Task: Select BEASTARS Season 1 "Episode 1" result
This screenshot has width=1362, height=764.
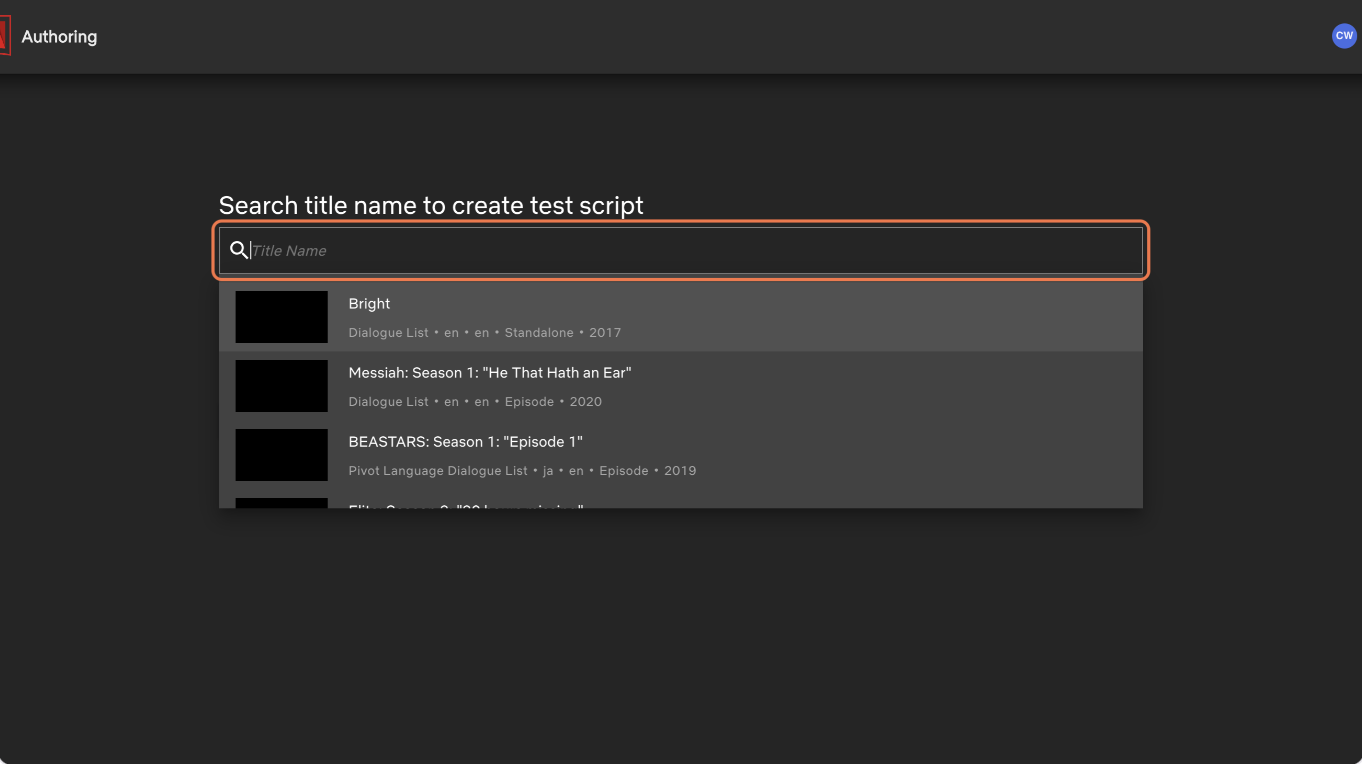Action: pos(681,455)
